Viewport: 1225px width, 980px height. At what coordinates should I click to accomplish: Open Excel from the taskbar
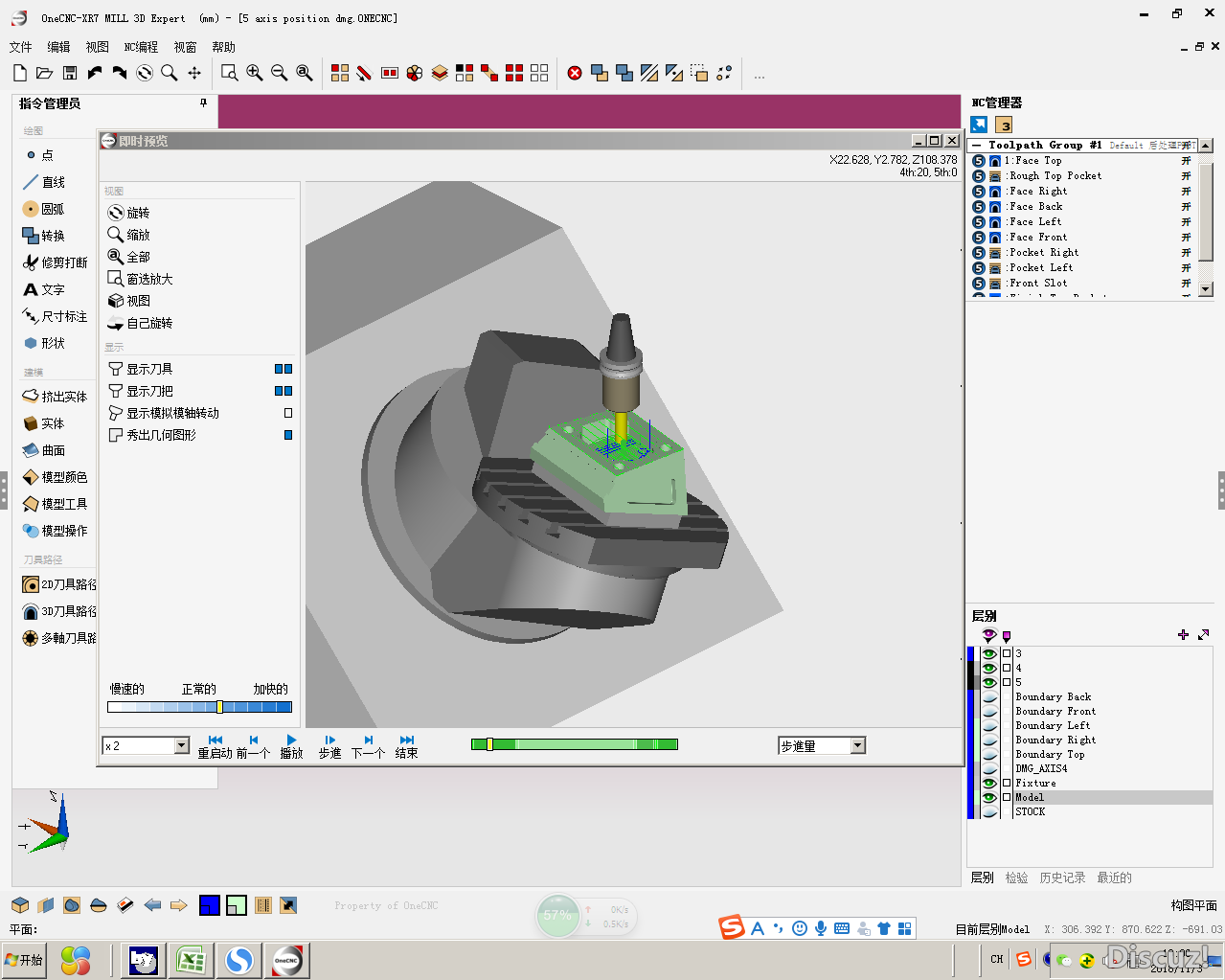pyautogui.click(x=192, y=960)
